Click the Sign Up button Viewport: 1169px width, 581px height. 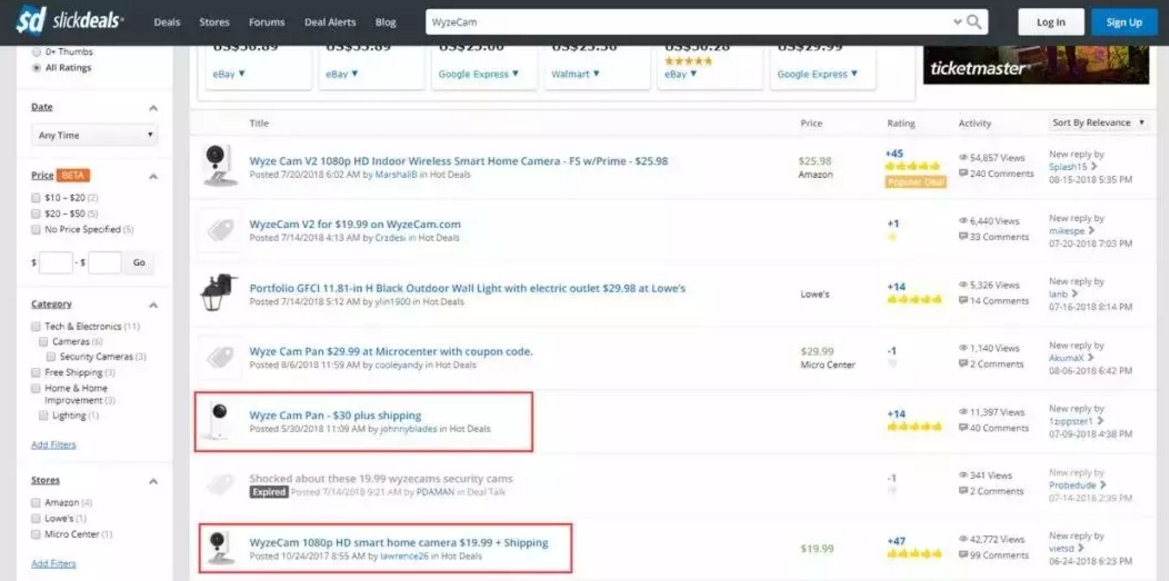1123,22
